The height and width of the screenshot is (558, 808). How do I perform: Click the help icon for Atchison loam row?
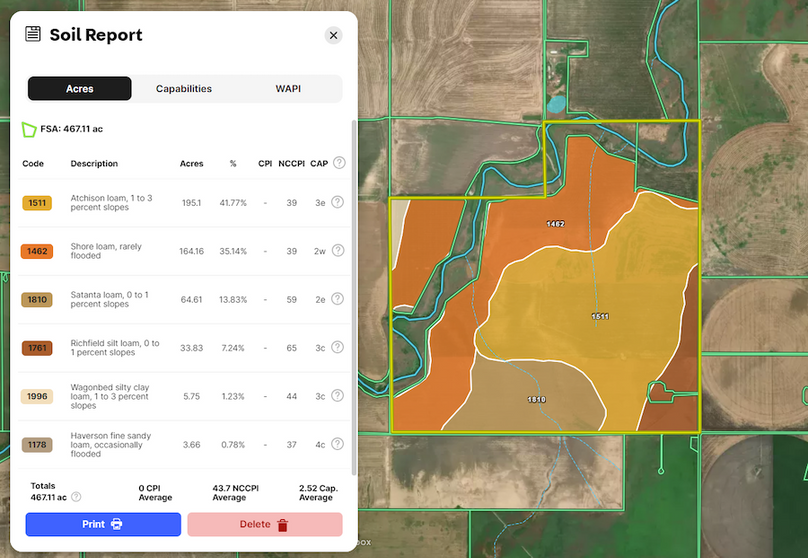click(337, 202)
